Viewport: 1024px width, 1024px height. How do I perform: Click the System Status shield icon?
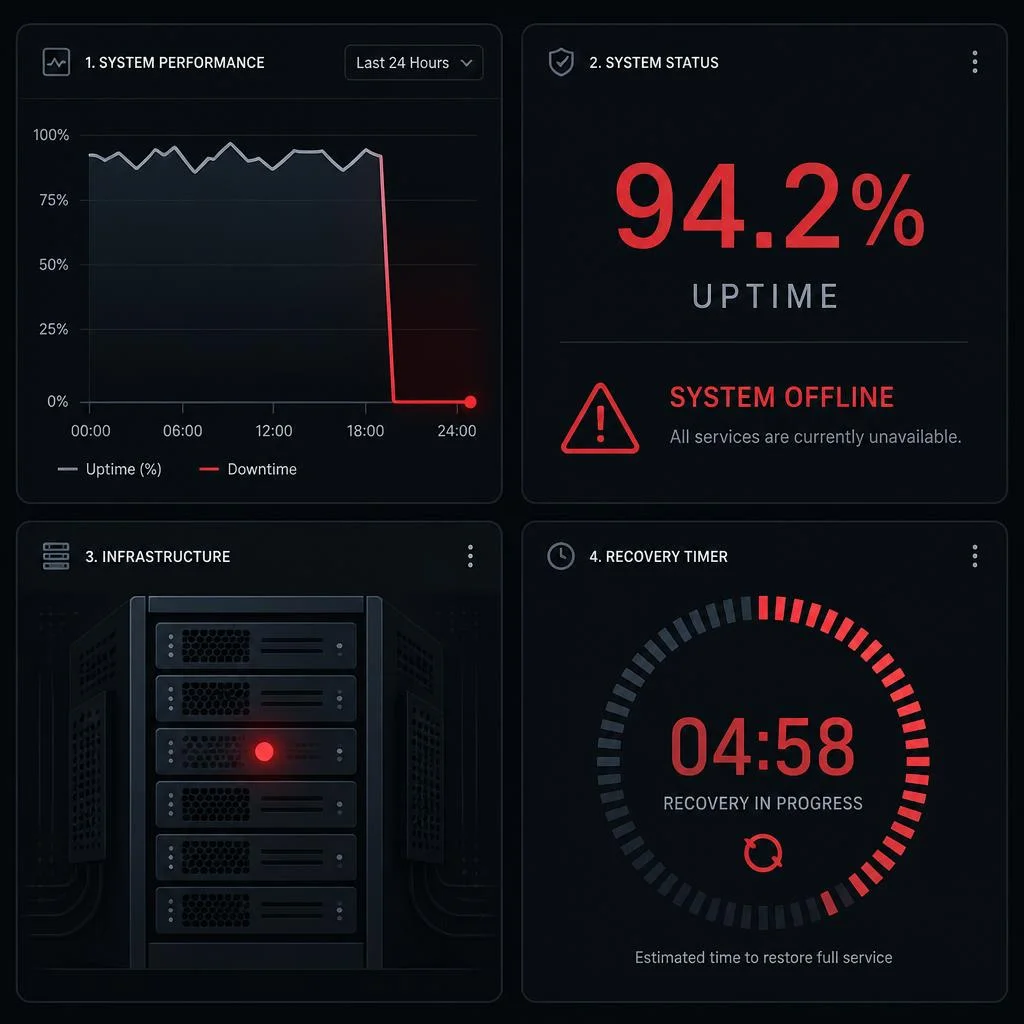click(561, 62)
